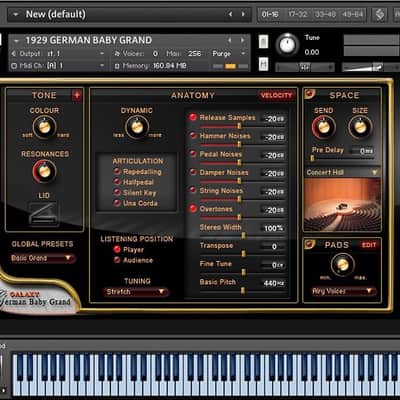Click the Size knob in Space
The width and height of the screenshot is (400, 400).
pos(360,127)
